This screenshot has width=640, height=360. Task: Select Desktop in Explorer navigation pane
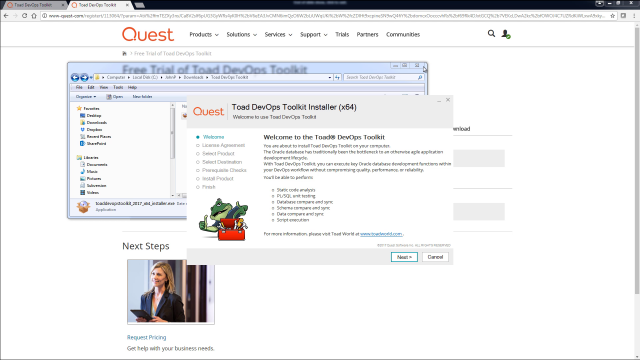coord(91,116)
